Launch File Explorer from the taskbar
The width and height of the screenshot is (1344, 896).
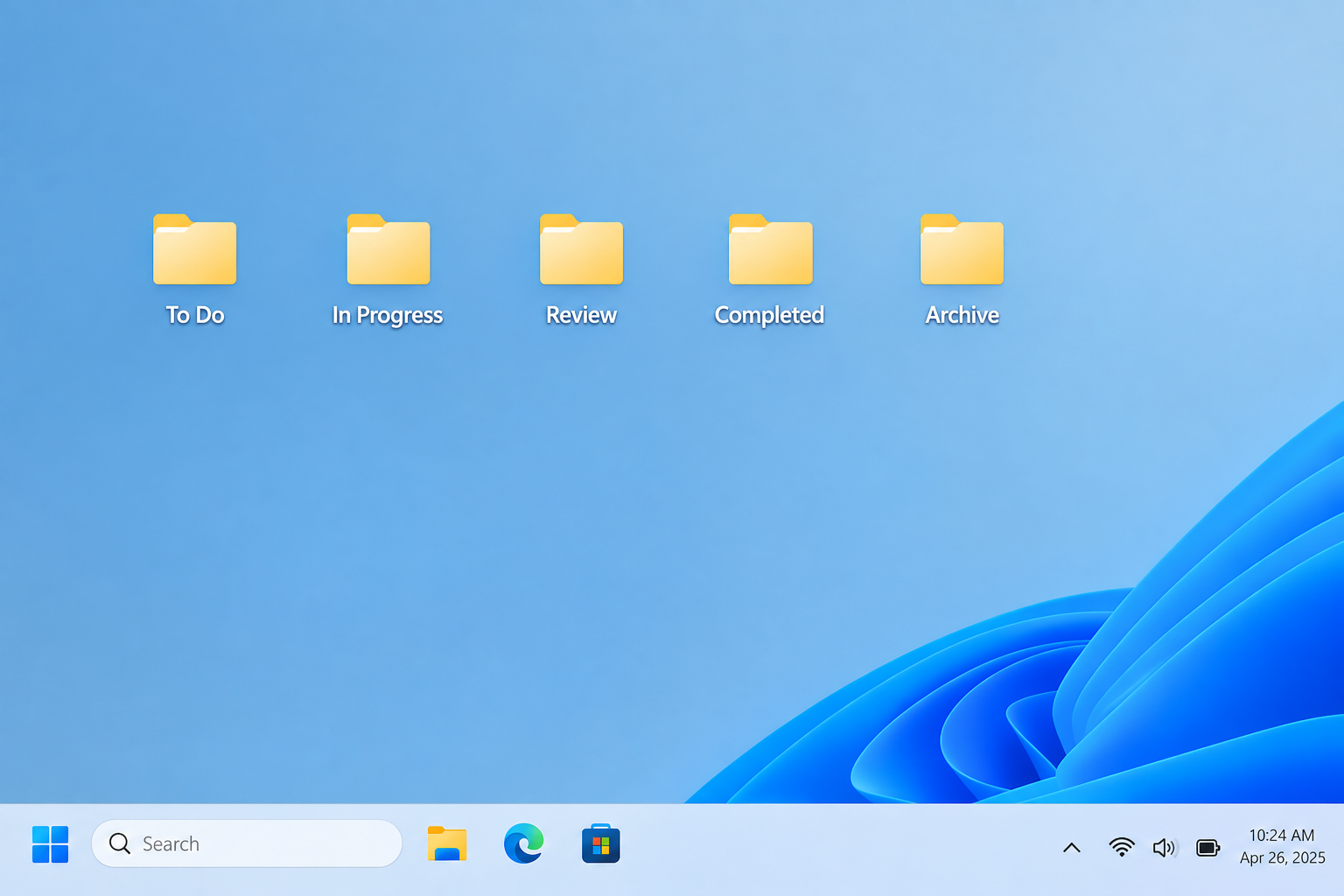447,844
